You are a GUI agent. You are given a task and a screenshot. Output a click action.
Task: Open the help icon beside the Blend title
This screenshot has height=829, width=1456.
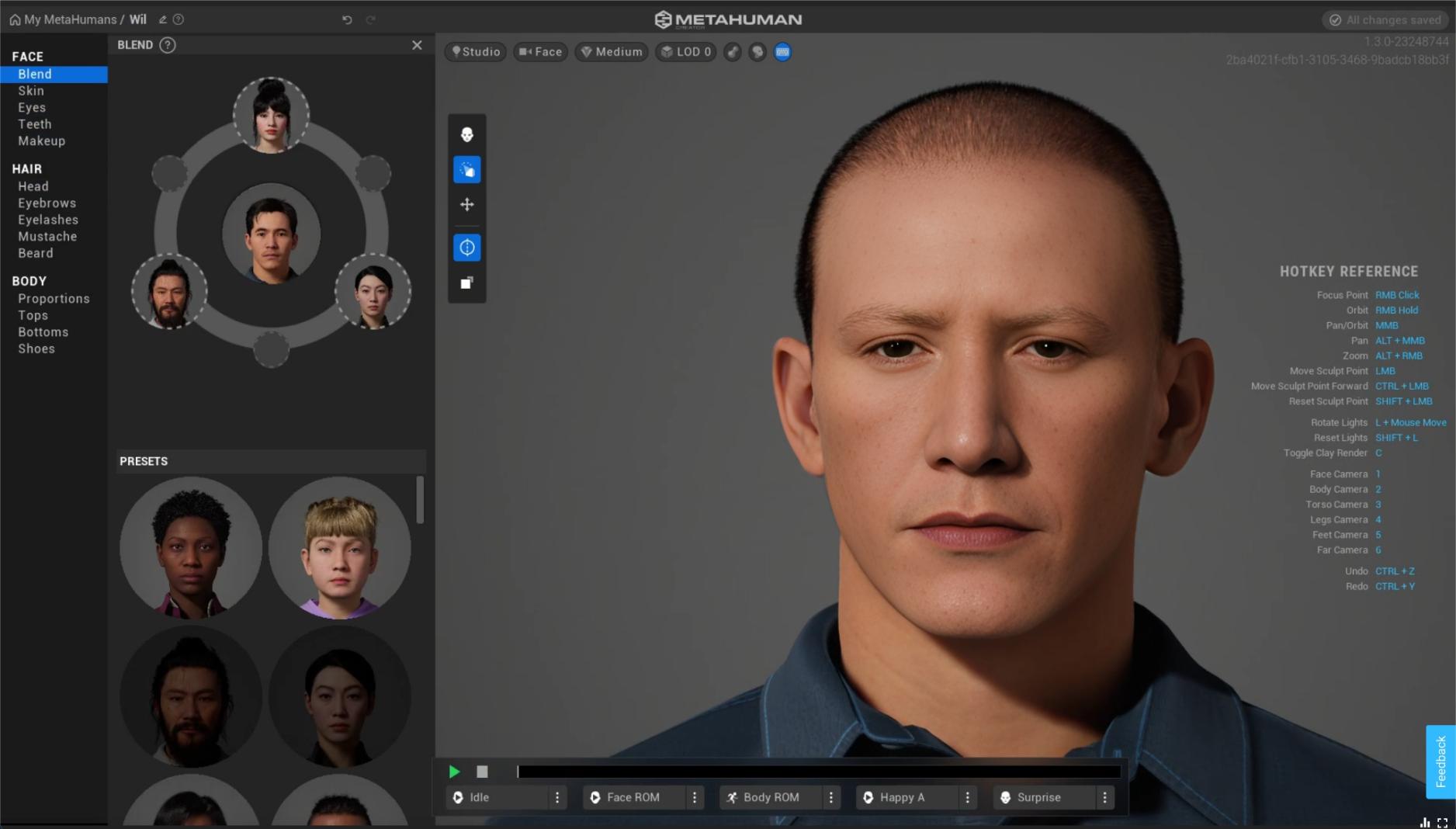[x=168, y=45]
